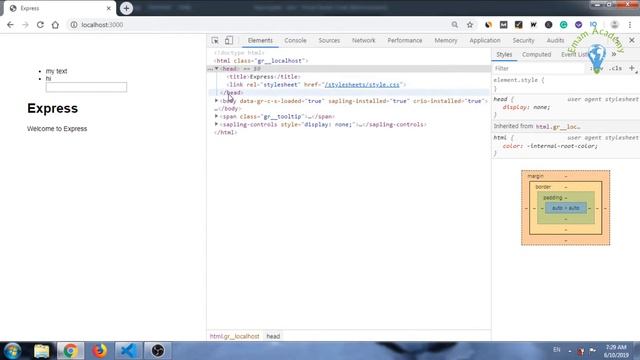Click the zoom magnifier icon in address bar
This screenshot has width=640, height=360.
[x=455, y=25]
